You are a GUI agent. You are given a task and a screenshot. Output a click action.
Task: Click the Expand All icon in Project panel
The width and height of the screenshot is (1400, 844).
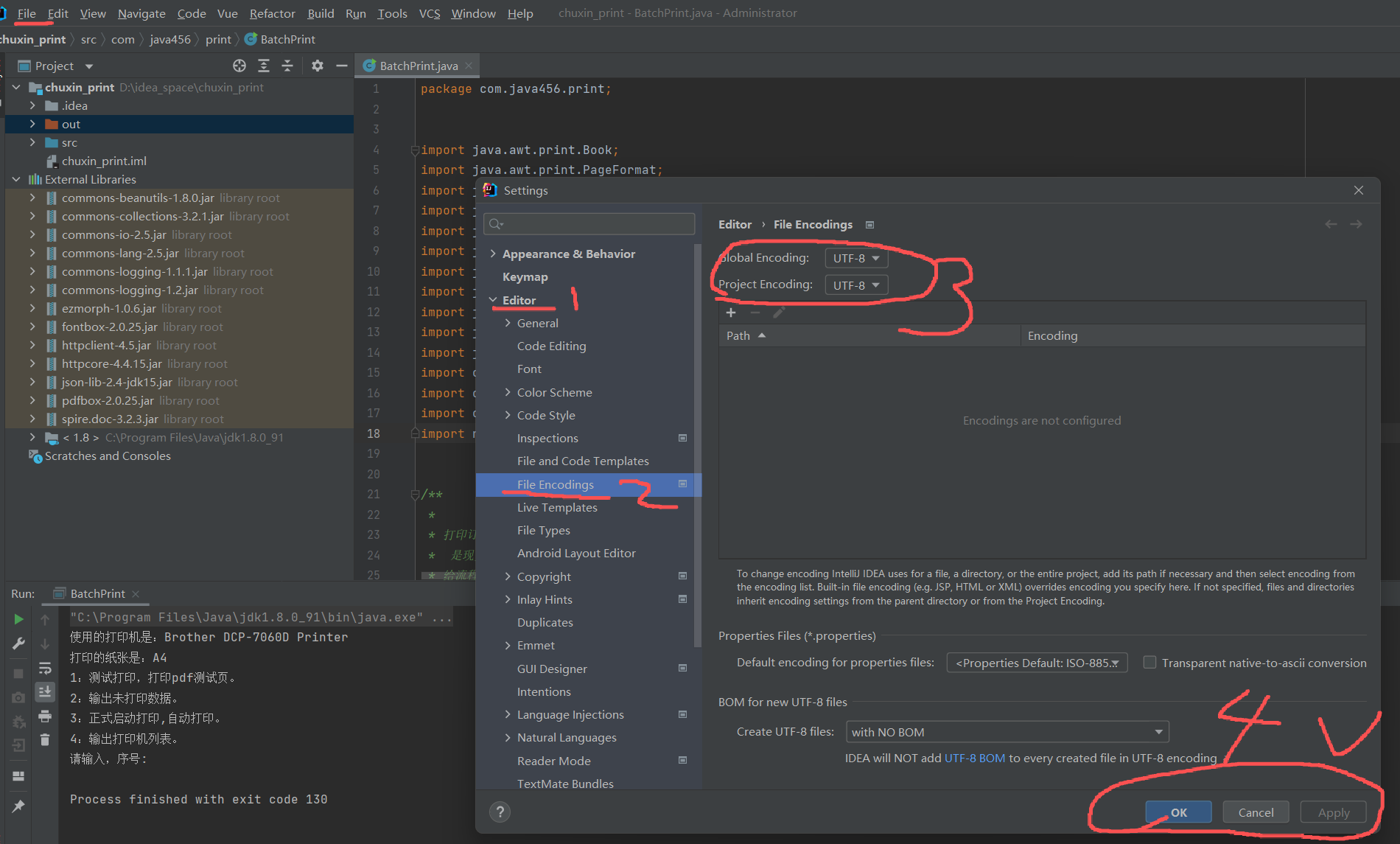264,66
